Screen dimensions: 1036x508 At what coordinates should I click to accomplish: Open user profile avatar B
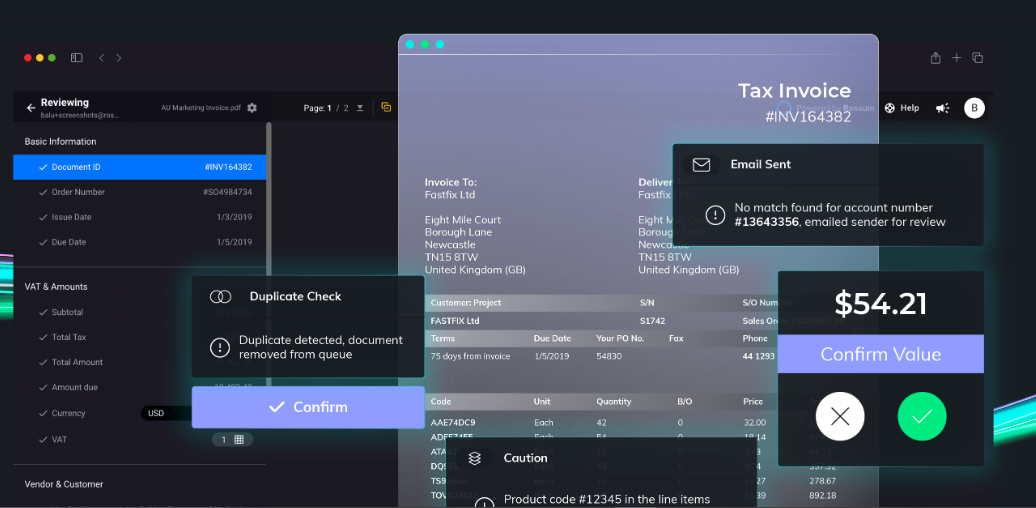pyautogui.click(x=974, y=108)
